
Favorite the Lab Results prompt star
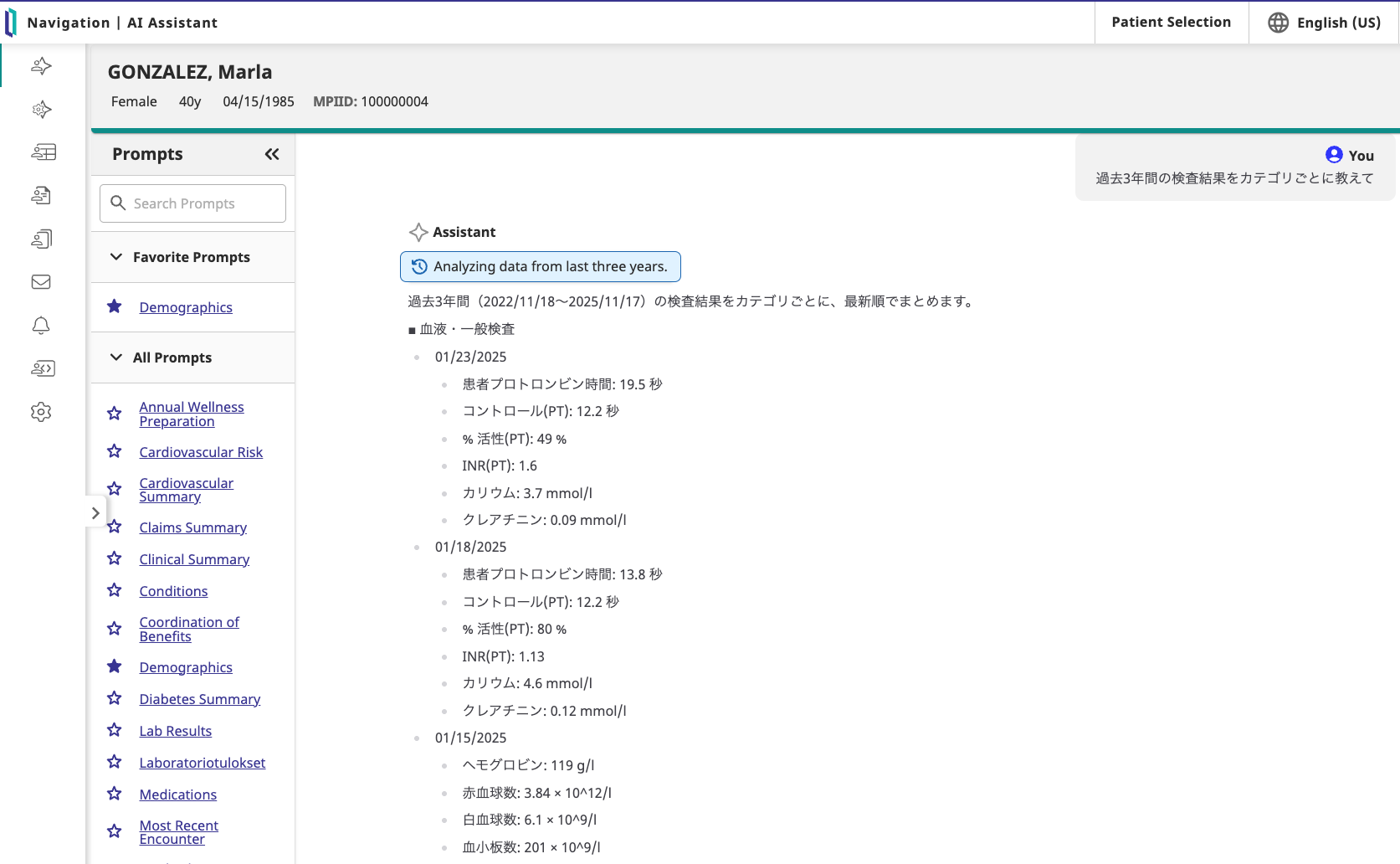click(x=114, y=729)
